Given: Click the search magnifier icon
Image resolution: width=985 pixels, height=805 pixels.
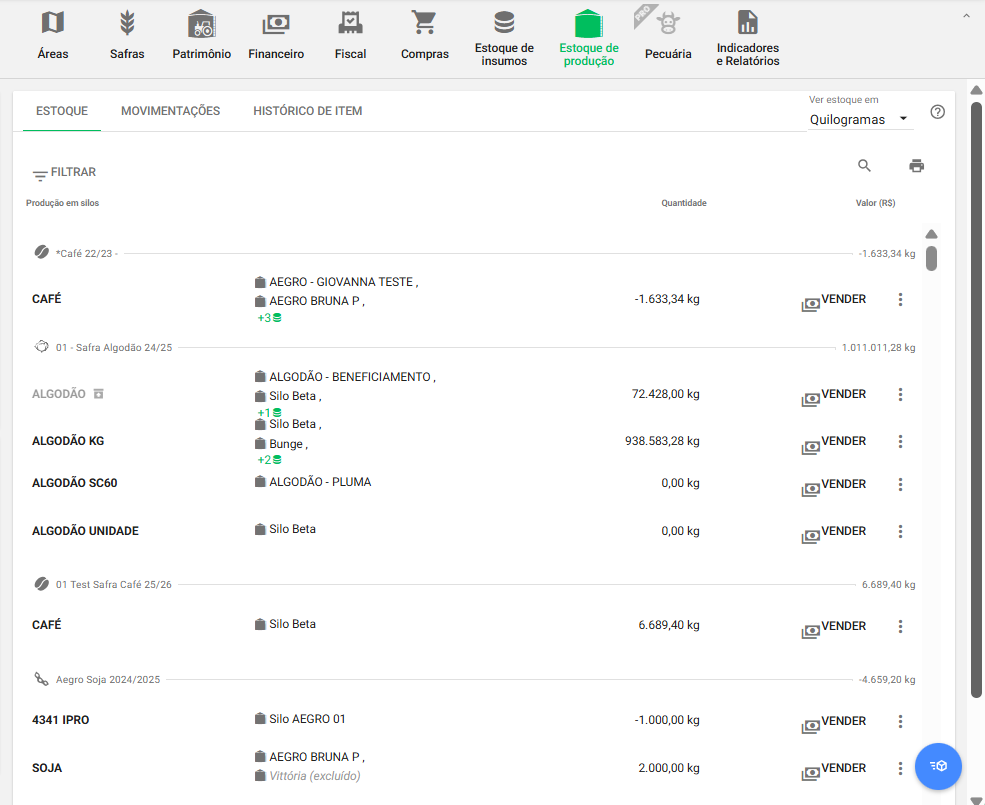Looking at the screenshot, I should click(x=865, y=166).
